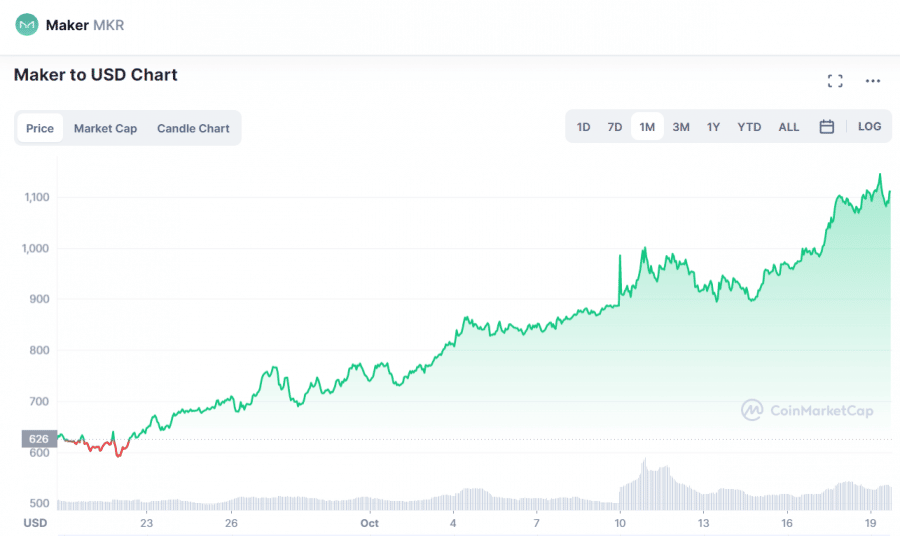The width and height of the screenshot is (900, 536).
Task: Click the USD axis currency label
Action: (x=35, y=523)
